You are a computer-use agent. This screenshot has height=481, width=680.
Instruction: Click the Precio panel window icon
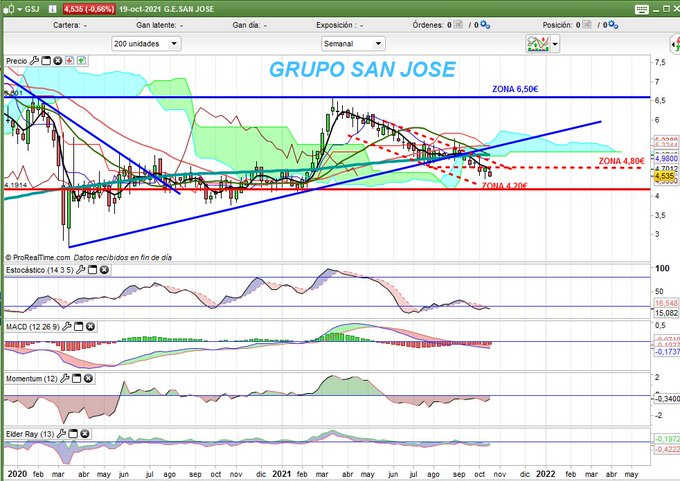click(x=46, y=61)
